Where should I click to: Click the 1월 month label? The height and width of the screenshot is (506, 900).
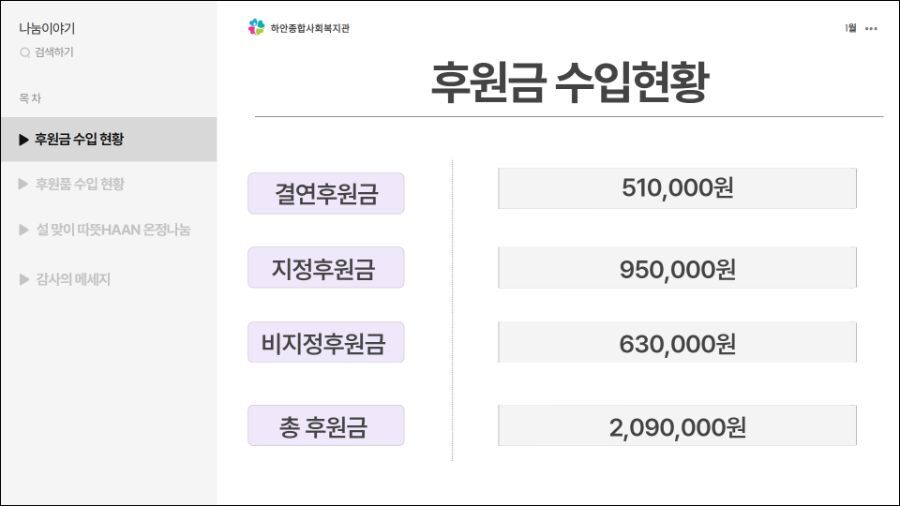click(x=851, y=28)
